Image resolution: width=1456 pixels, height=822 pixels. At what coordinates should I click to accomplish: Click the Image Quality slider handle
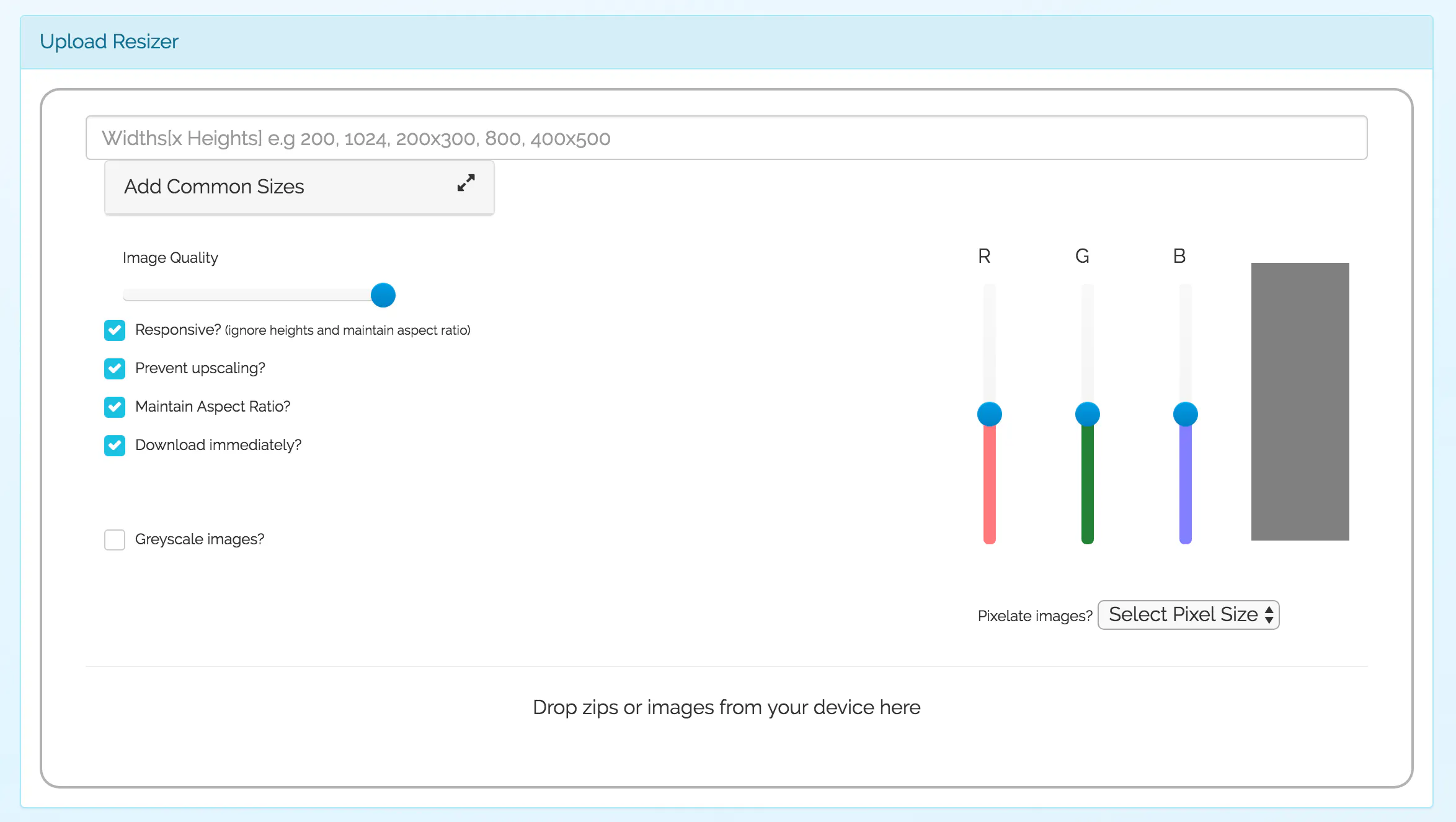[383, 295]
